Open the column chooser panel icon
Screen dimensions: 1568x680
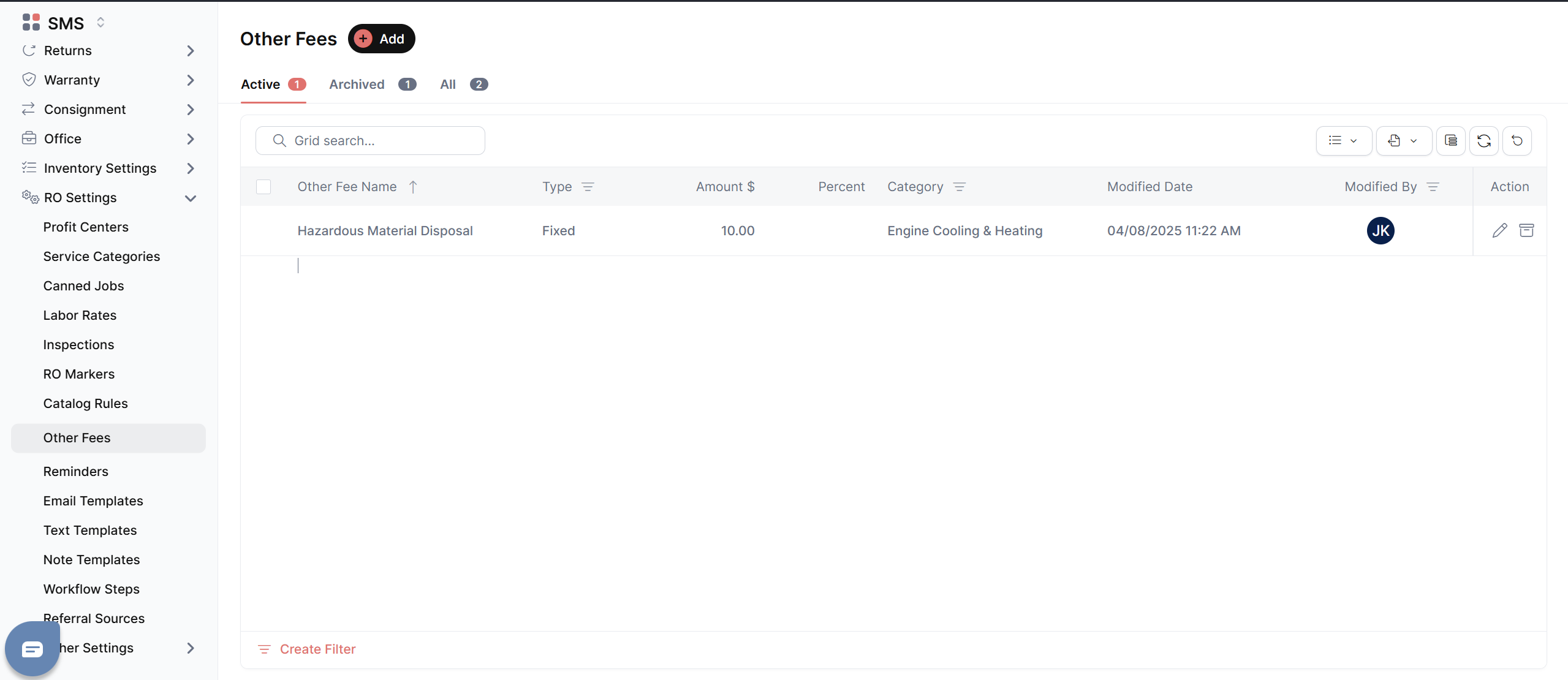1450,141
